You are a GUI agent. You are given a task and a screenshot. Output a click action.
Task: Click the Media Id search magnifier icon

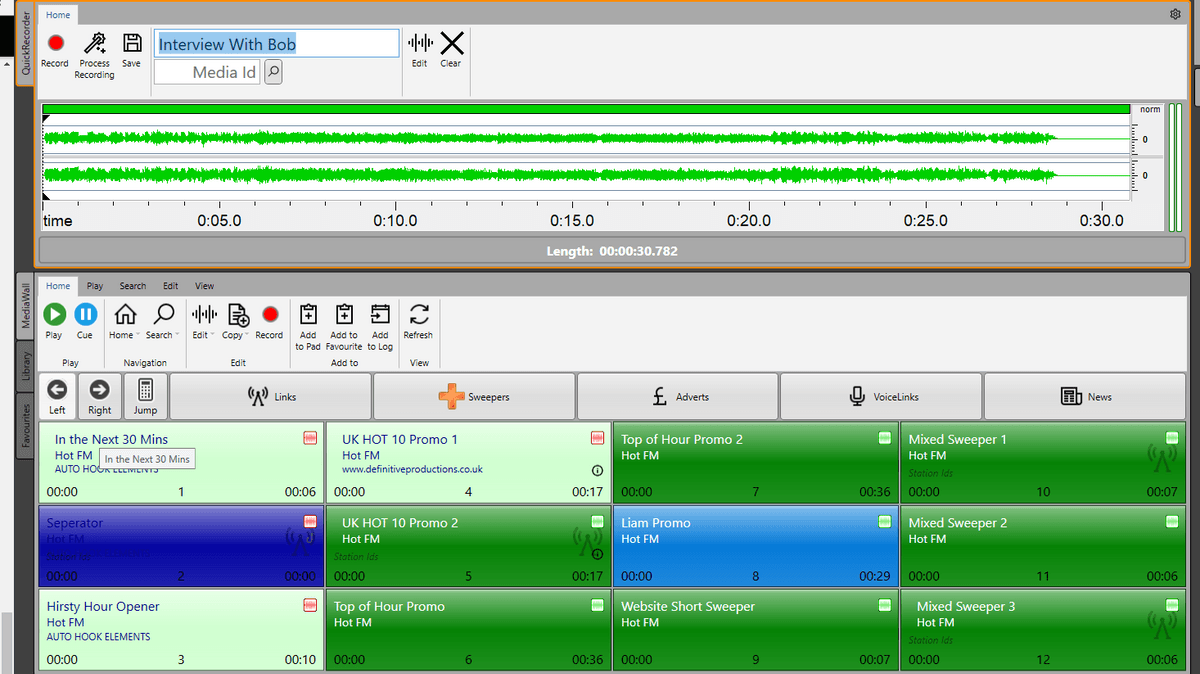tap(273, 71)
